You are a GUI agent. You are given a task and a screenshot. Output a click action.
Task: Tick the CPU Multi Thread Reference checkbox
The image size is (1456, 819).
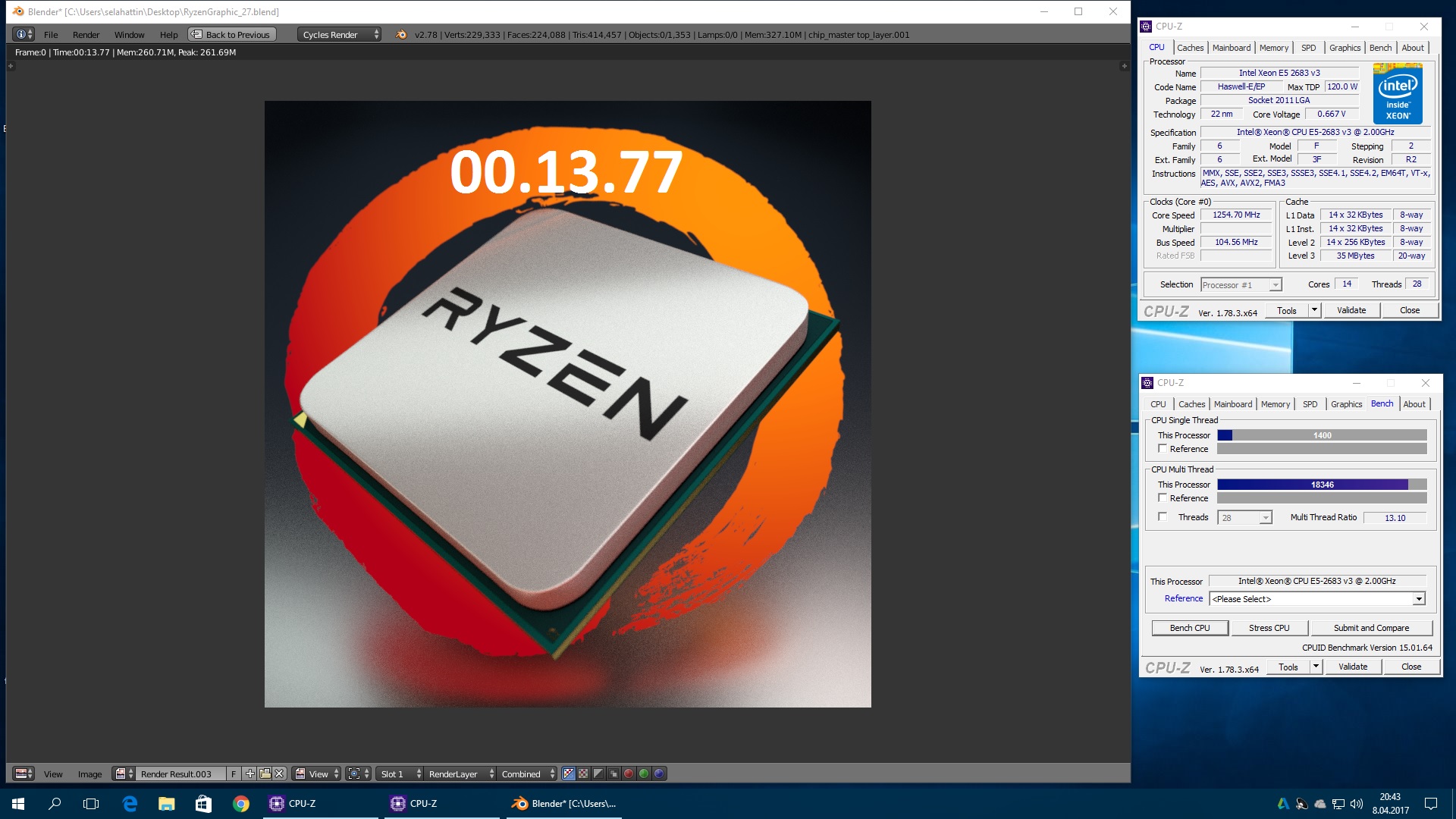click(x=1162, y=498)
